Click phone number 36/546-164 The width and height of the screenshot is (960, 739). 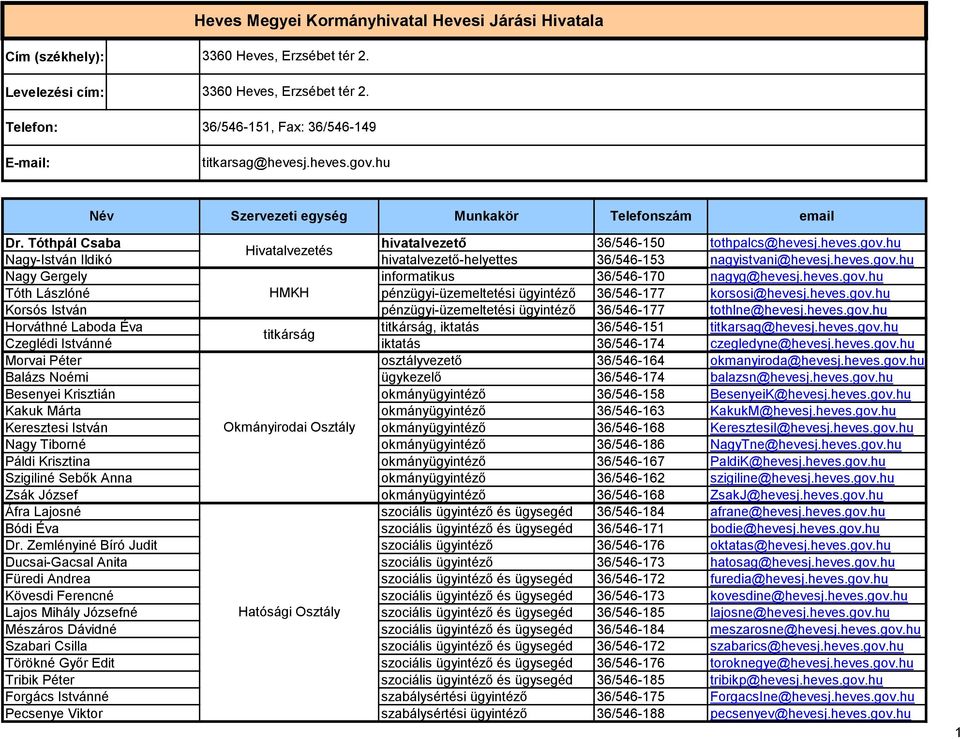pos(631,361)
